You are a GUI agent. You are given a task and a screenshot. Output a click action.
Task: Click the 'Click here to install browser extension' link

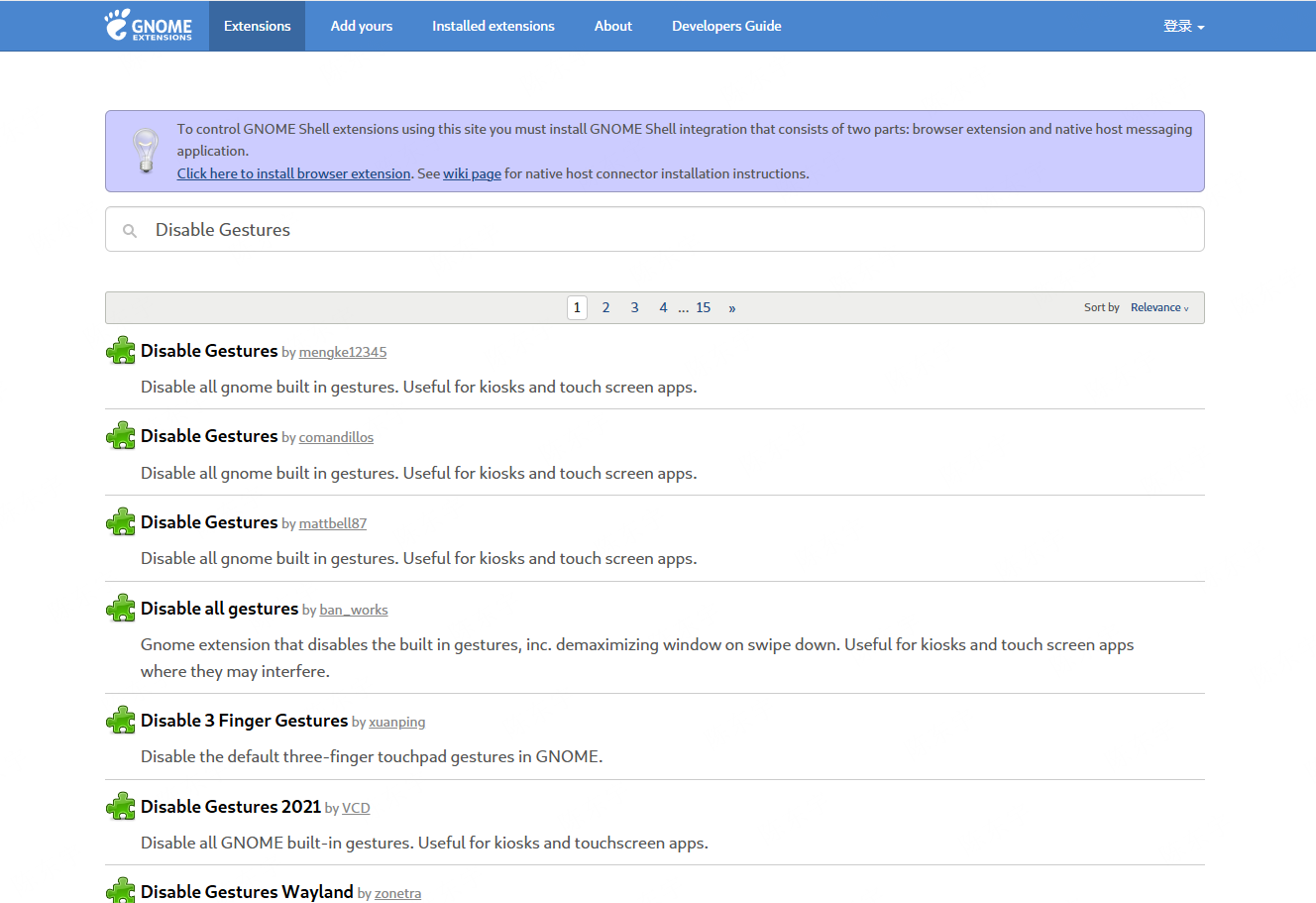click(293, 173)
